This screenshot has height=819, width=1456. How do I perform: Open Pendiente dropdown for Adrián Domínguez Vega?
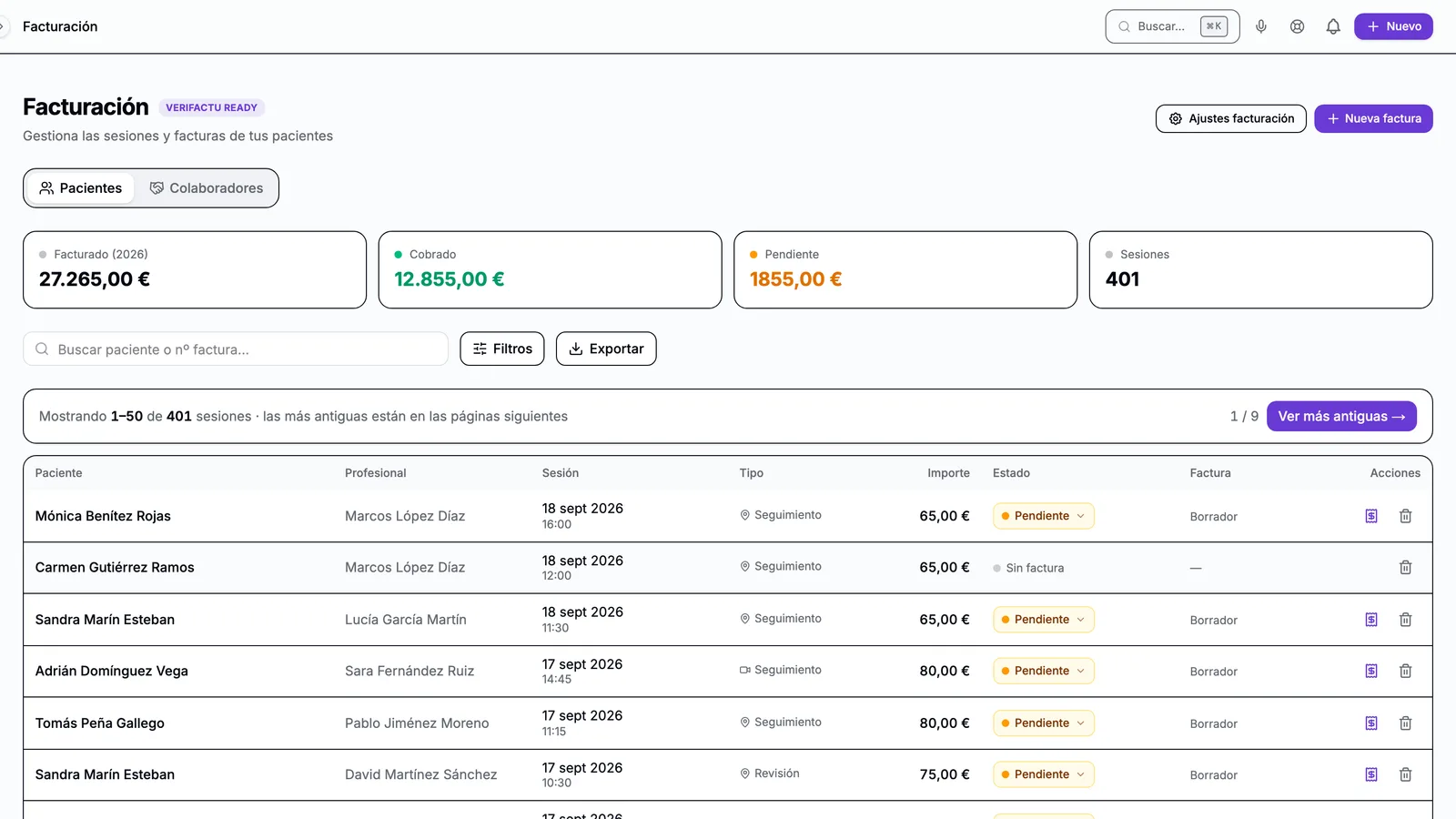tap(1044, 671)
